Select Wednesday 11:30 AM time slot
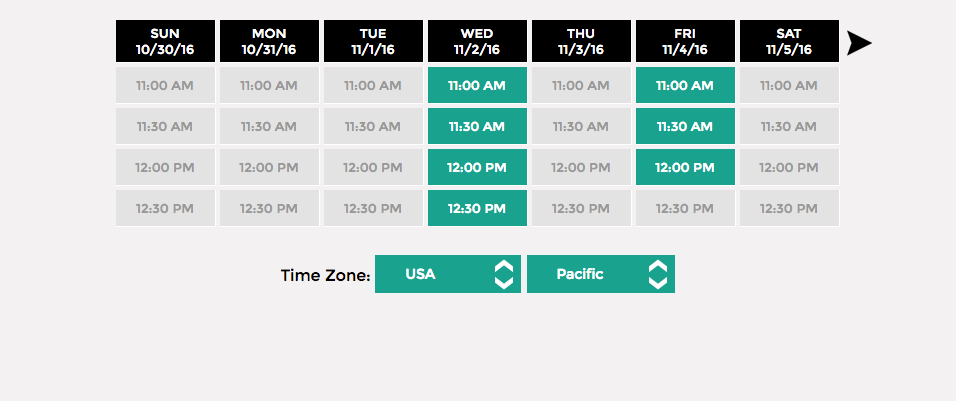The height and width of the screenshot is (401, 956). point(477,127)
